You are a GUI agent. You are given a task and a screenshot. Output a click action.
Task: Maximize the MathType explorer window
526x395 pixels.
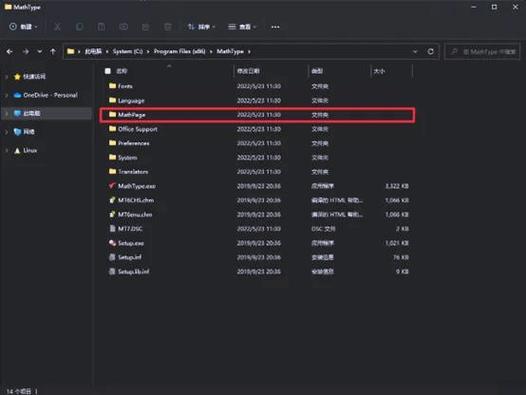(x=494, y=7)
